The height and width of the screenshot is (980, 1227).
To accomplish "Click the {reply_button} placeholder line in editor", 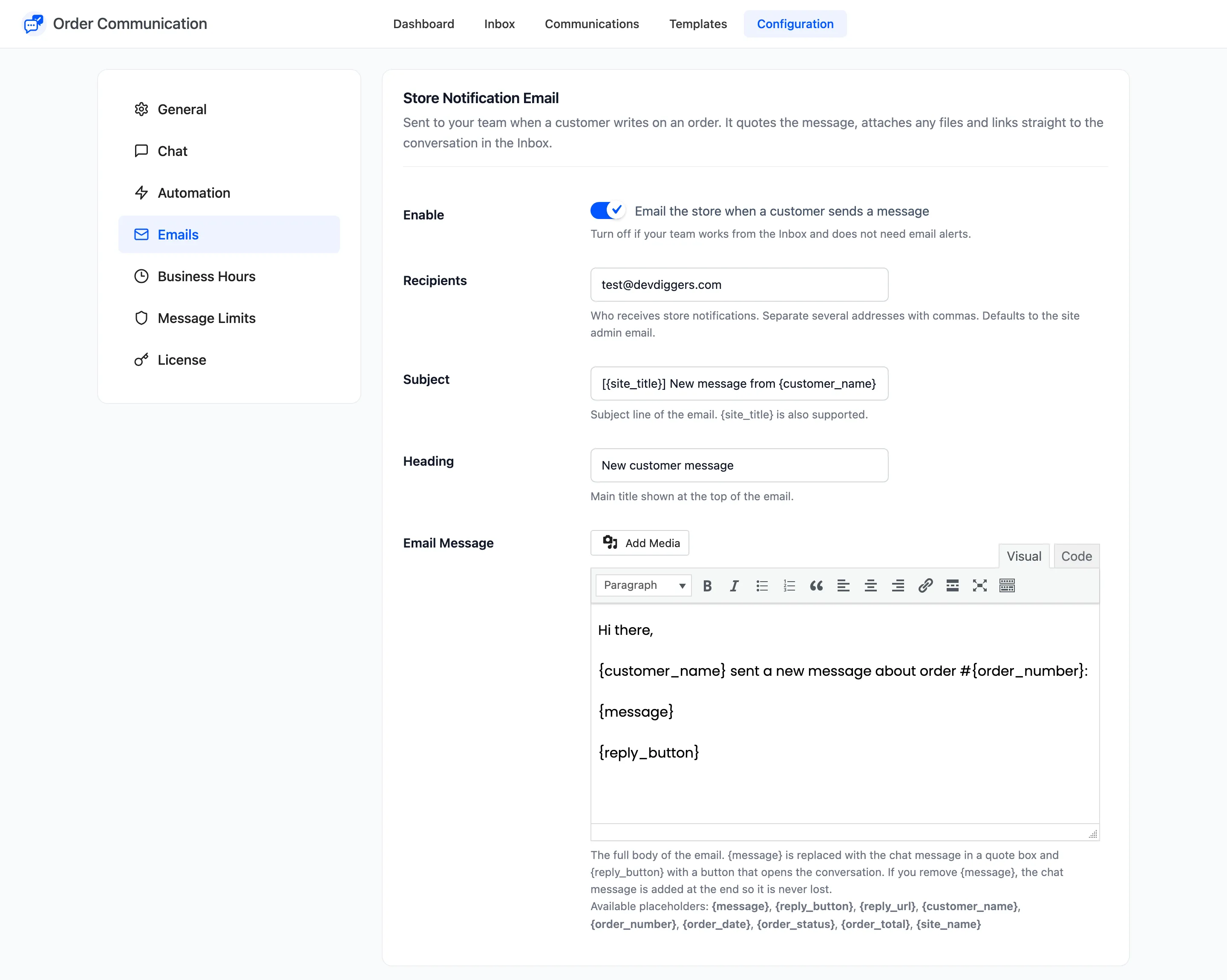I will click(x=649, y=752).
